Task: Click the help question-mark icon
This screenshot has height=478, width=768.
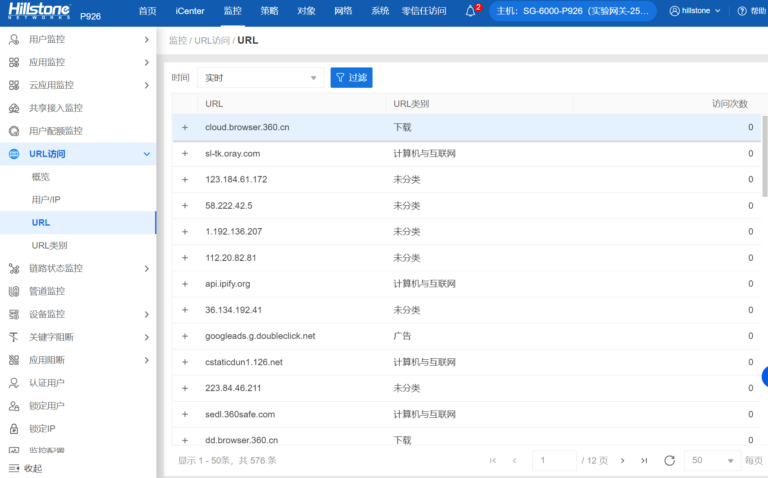Action: [742, 11]
